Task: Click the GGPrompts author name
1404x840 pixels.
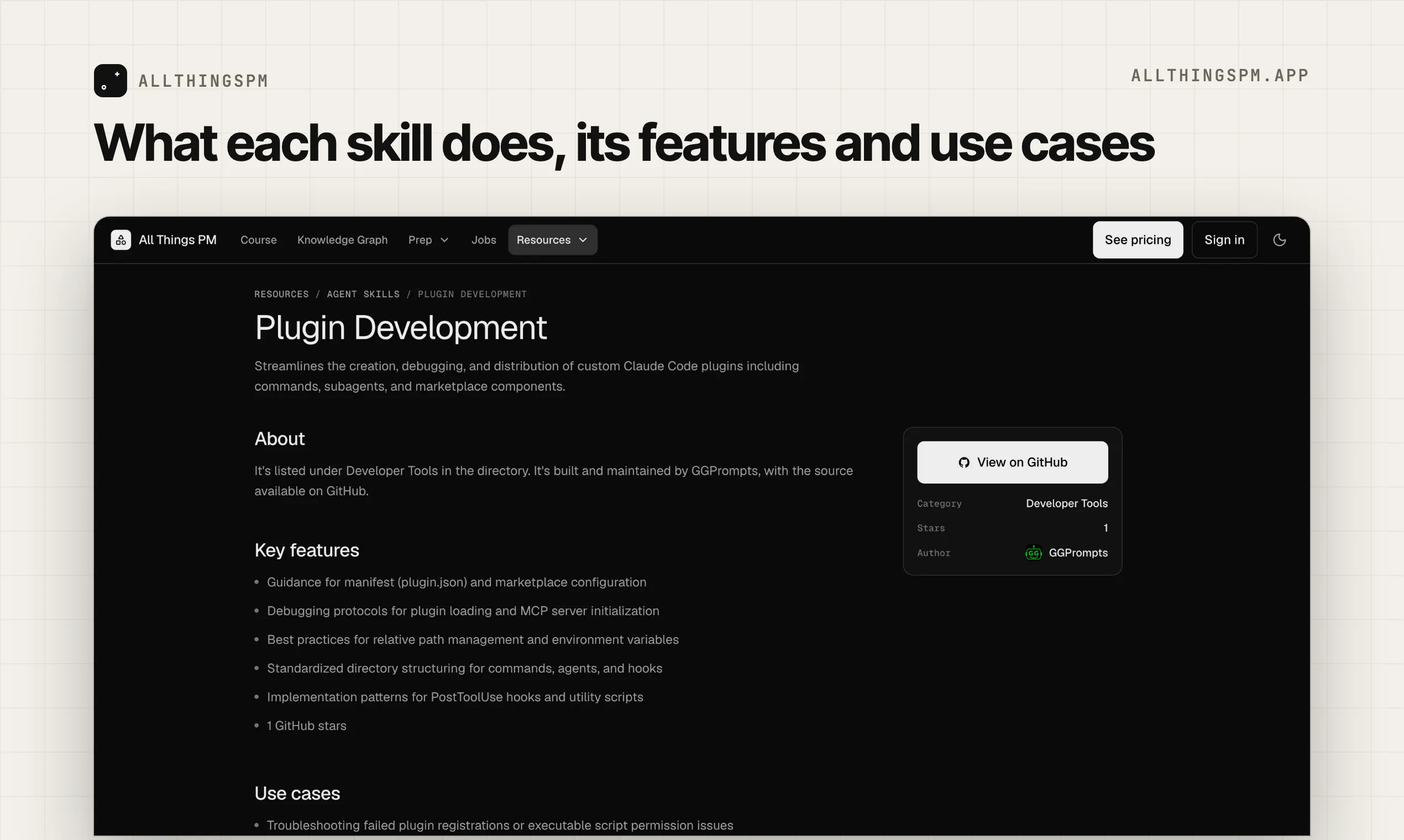Action: [x=1078, y=553]
